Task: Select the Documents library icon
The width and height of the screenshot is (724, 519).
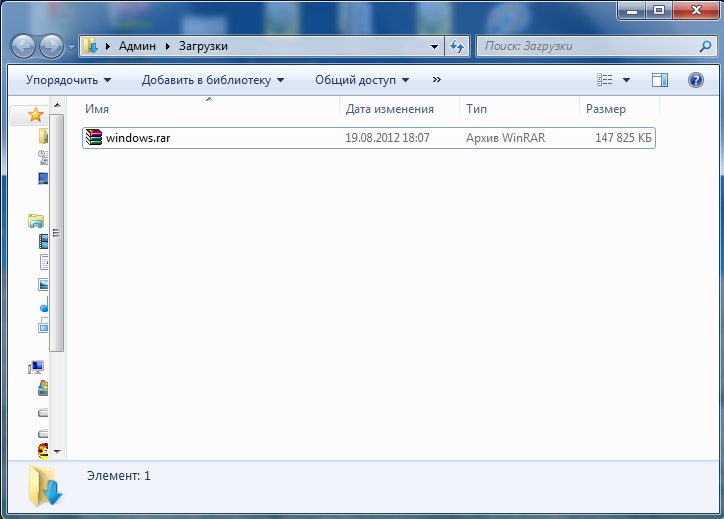Action: point(44,262)
